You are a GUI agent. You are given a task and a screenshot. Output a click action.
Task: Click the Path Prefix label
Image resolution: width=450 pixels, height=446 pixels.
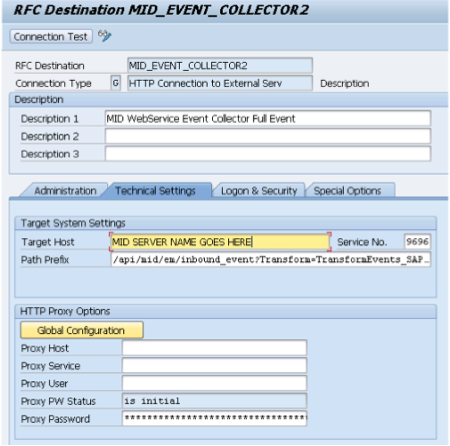(x=45, y=260)
